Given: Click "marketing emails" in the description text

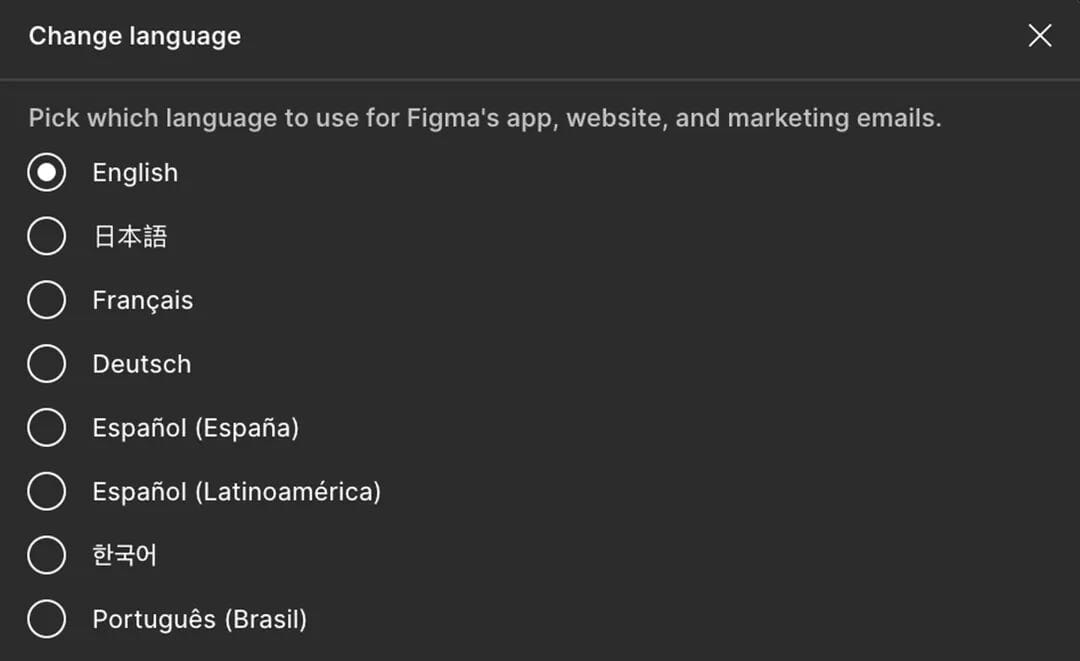Looking at the screenshot, I should coord(833,118).
